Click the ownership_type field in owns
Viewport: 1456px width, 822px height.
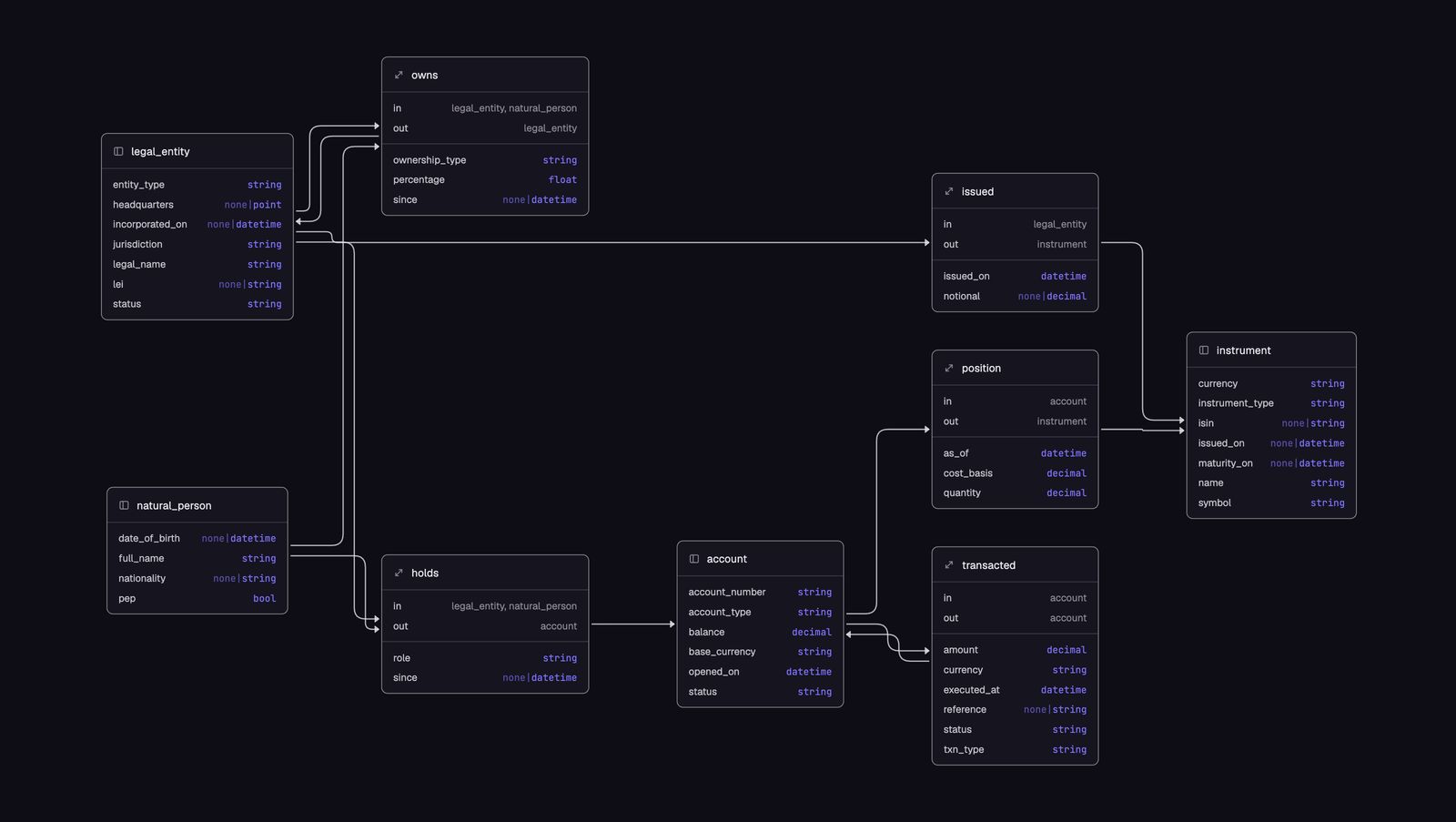coord(485,160)
